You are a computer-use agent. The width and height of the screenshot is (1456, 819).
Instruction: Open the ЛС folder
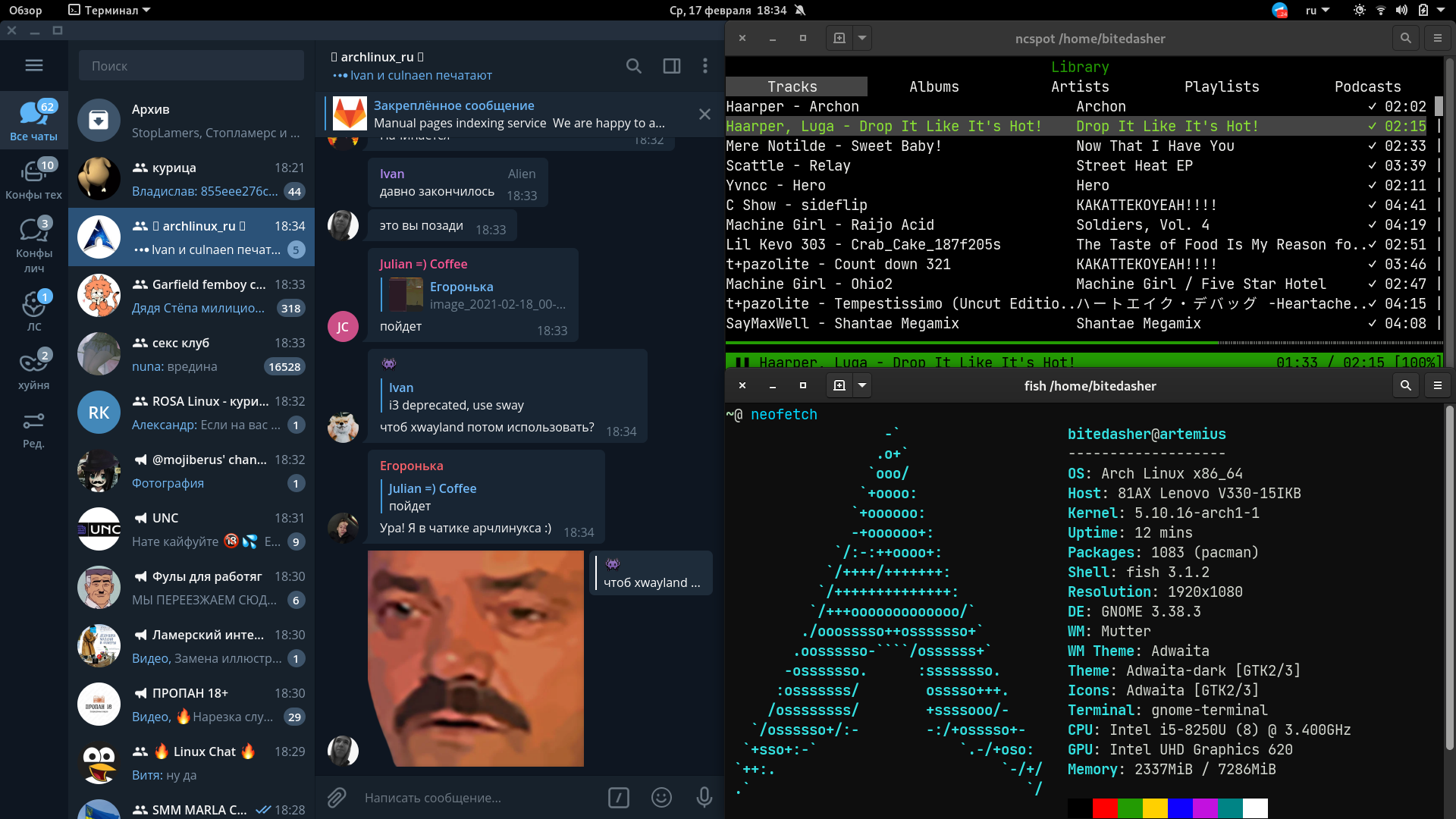(34, 311)
